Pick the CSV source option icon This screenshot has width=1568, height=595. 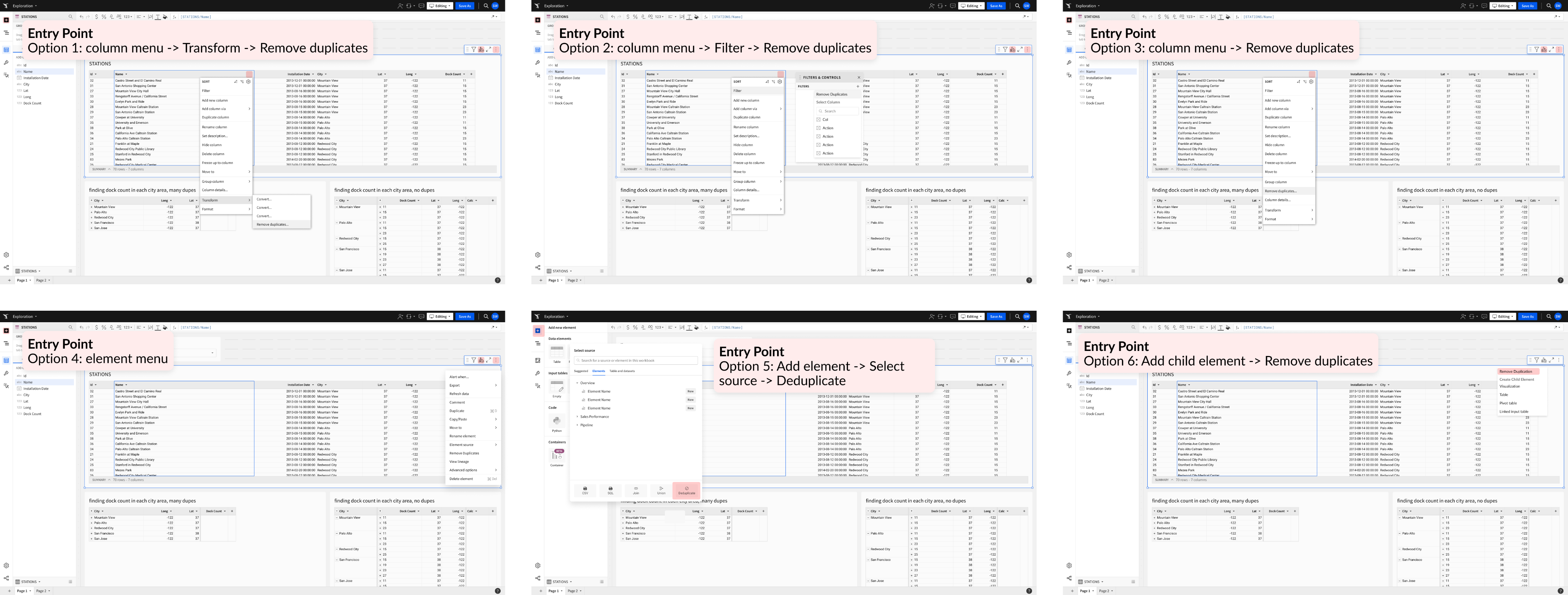(585, 488)
